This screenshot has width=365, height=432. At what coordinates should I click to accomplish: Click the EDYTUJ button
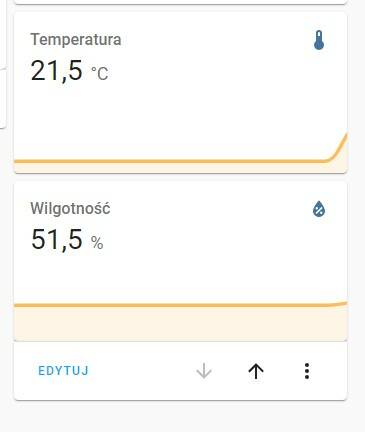pyautogui.click(x=64, y=371)
